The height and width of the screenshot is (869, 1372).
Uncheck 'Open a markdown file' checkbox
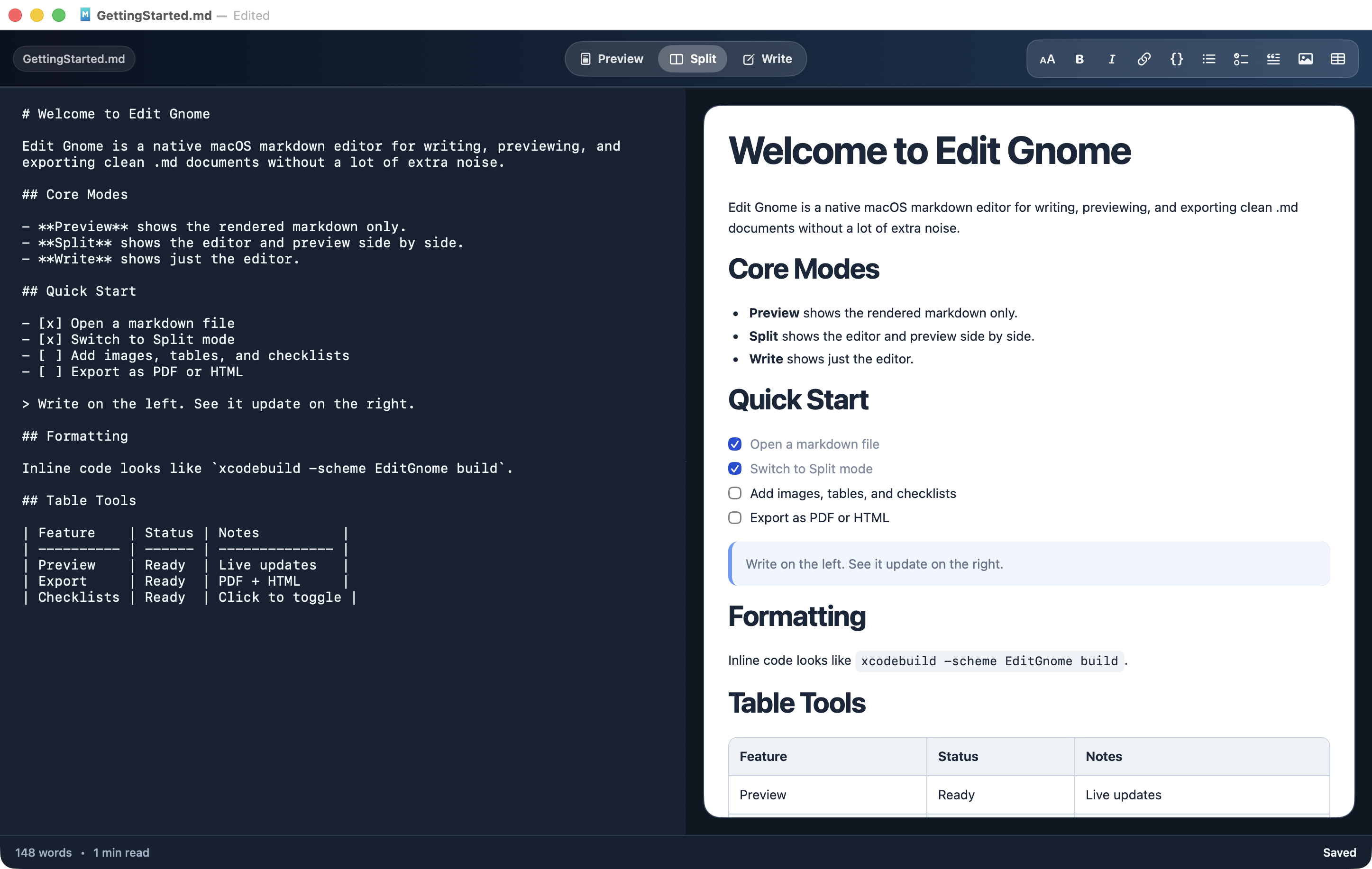tap(734, 444)
